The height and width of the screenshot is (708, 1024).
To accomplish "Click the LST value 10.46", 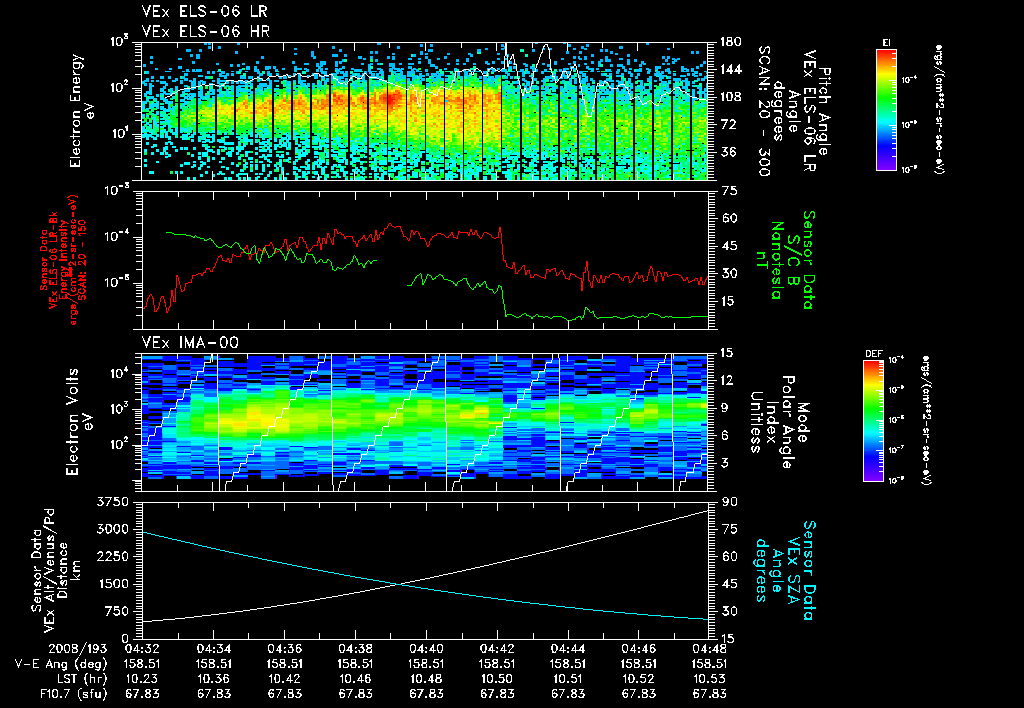I will [x=355, y=679].
